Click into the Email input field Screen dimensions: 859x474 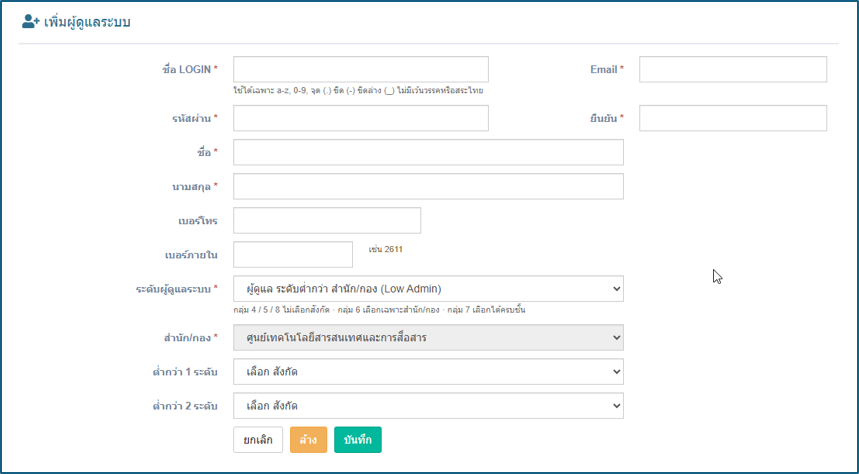[732, 69]
